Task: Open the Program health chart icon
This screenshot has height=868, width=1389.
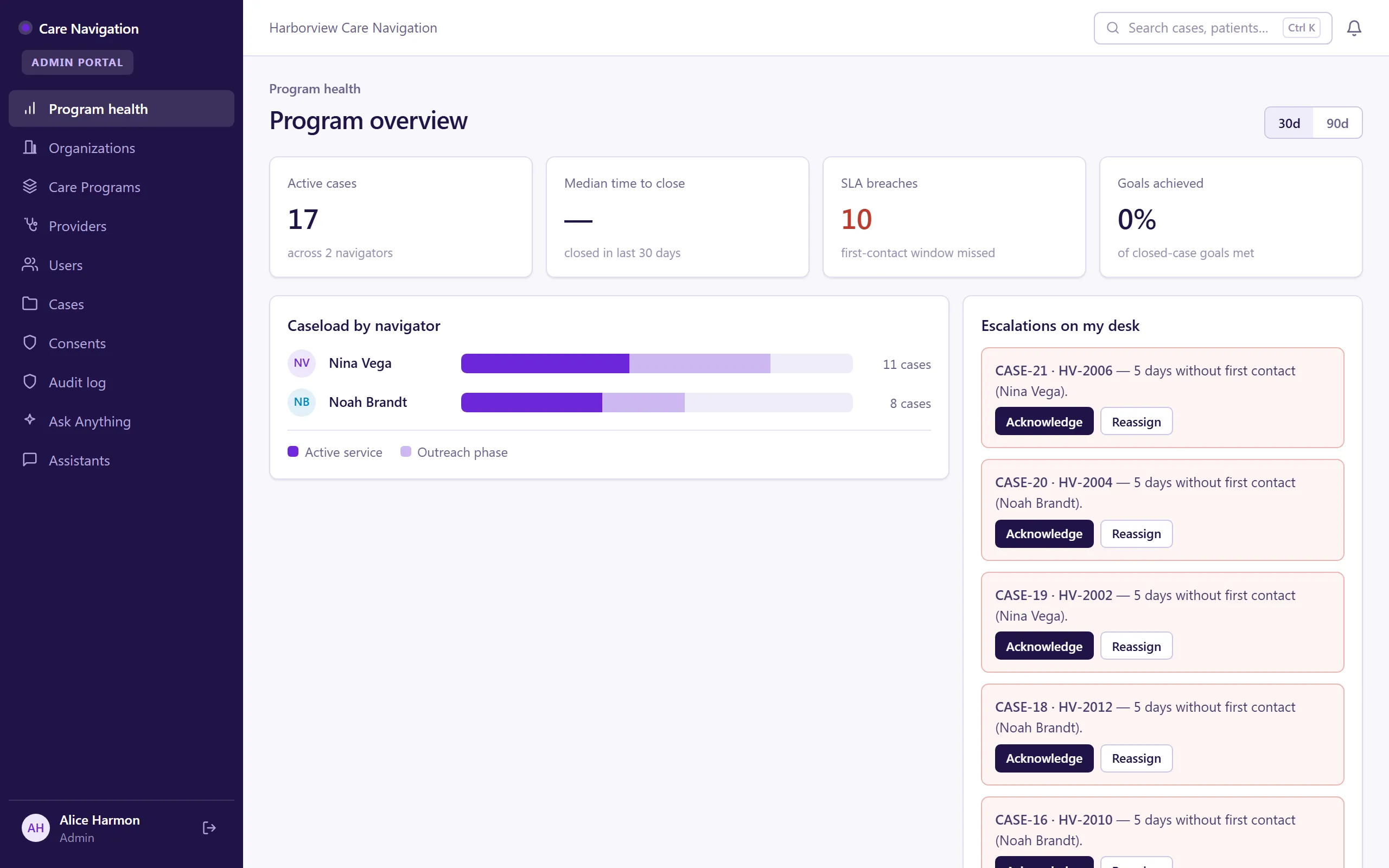Action: (x=30, y=108)
